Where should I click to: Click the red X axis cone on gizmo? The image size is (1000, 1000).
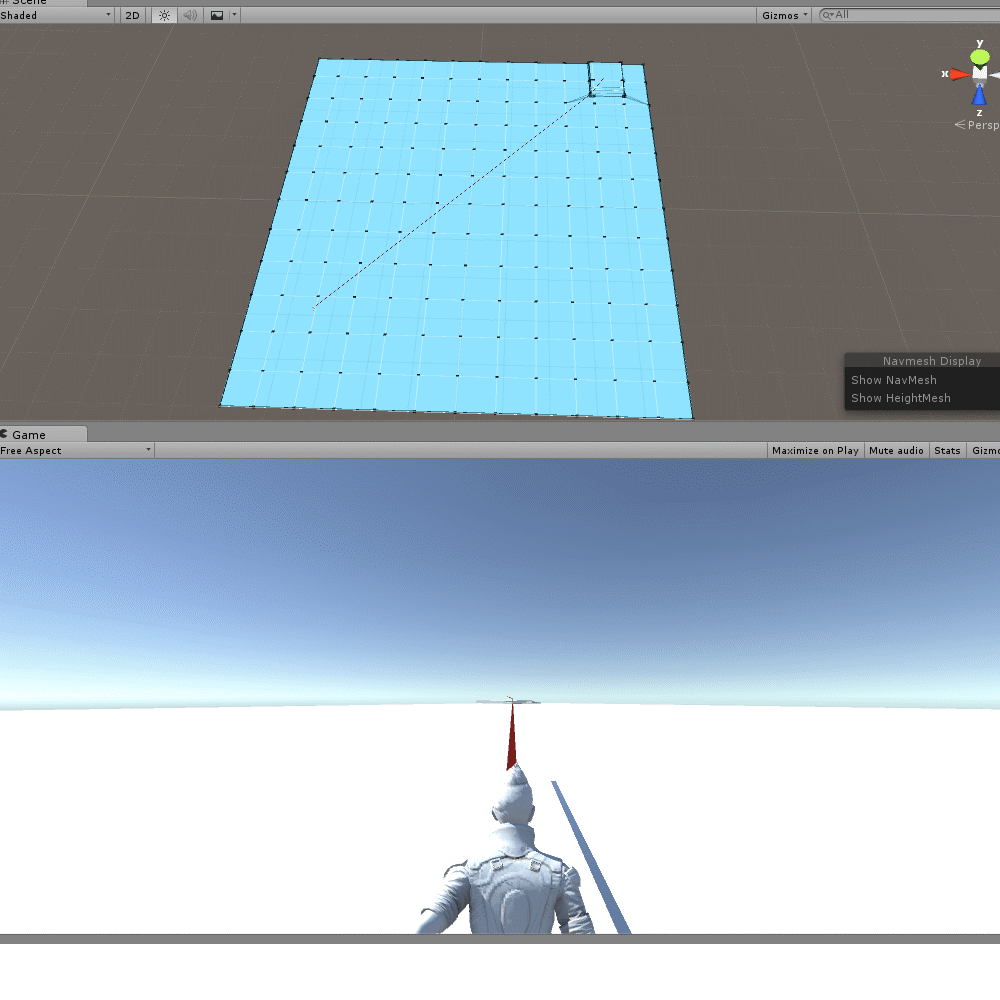960,75
